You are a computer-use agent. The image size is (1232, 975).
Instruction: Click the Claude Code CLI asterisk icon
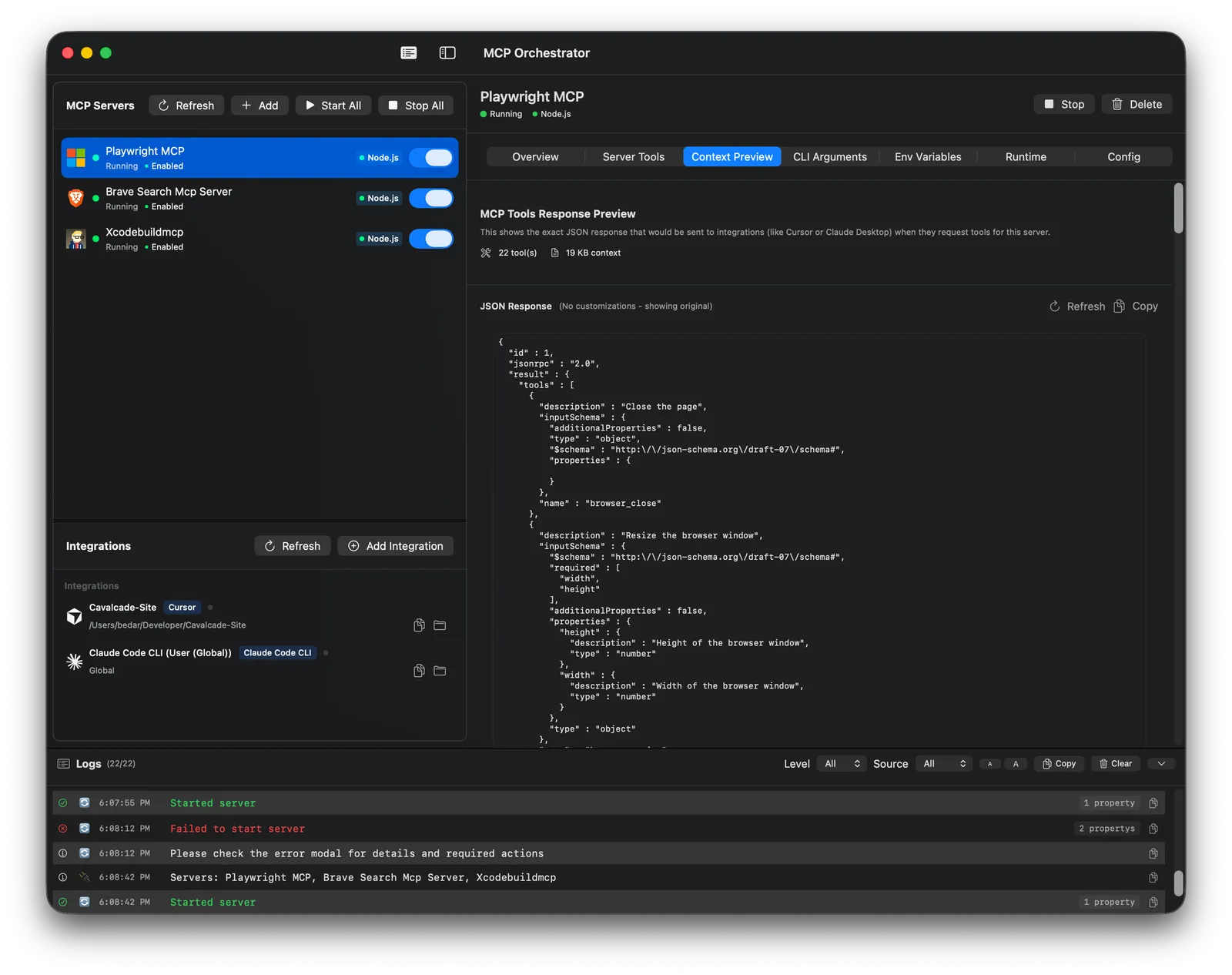pos(74,661)
